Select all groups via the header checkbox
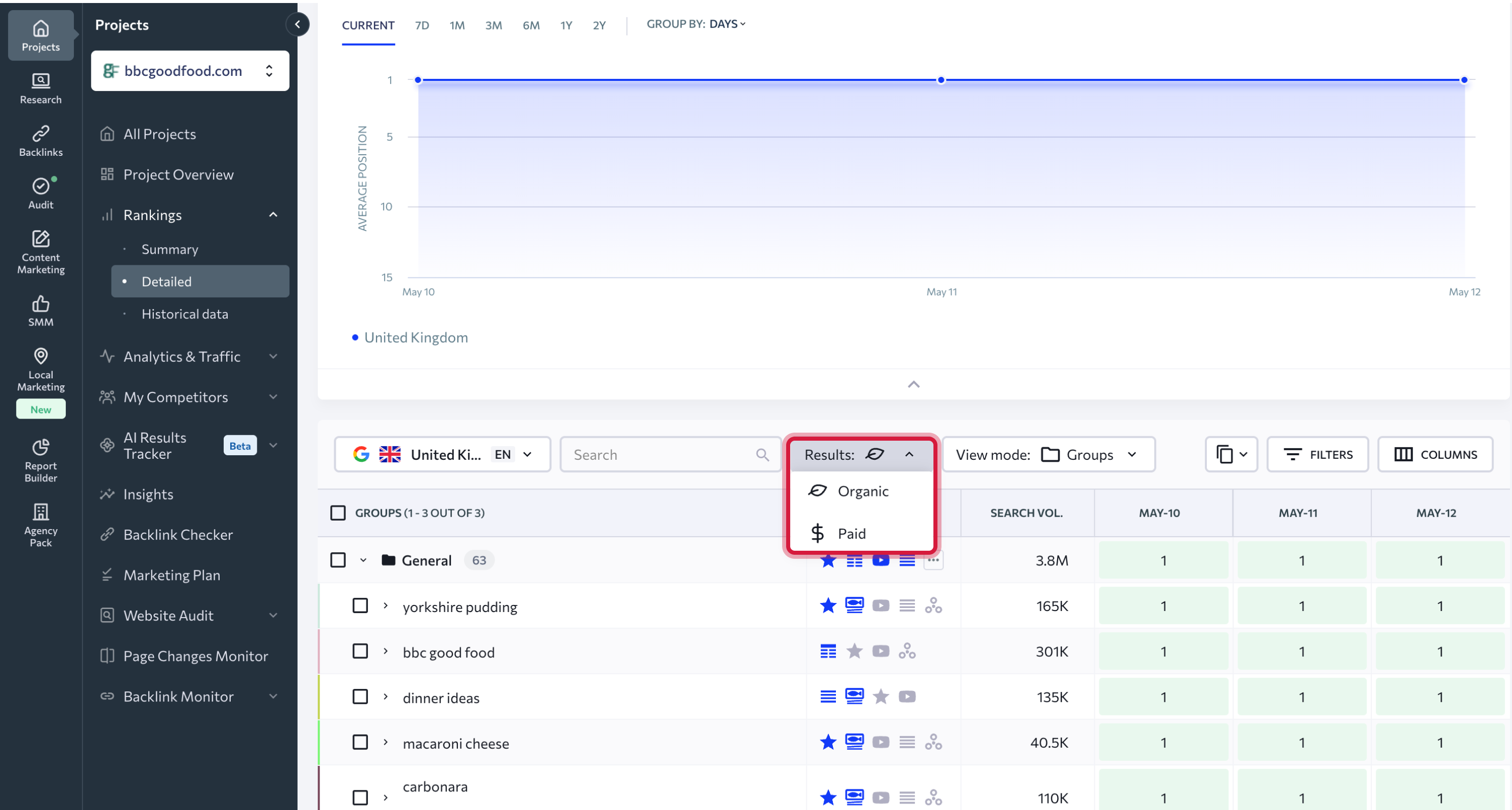 (x=338, y=513)
